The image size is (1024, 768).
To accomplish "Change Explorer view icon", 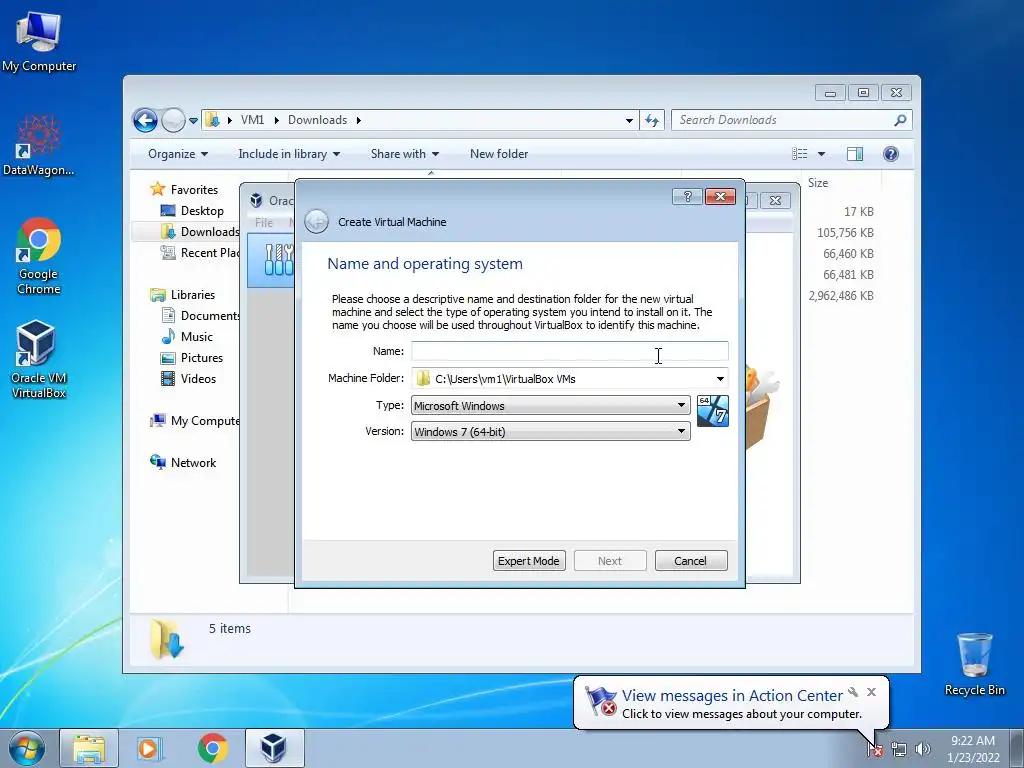I will point(800,153).
